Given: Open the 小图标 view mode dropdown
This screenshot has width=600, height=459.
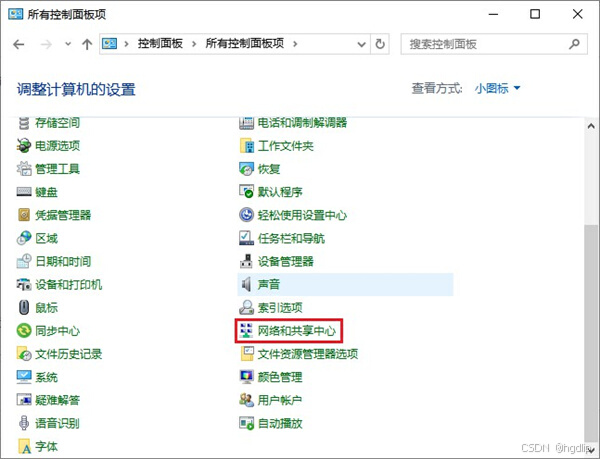Looking at the screenshot, I should click(x=497, y=88).
